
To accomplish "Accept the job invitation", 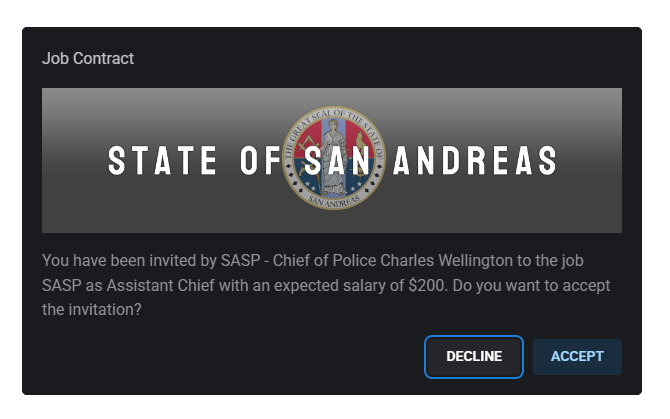I will pyautogui.click(x=577, y=357).
